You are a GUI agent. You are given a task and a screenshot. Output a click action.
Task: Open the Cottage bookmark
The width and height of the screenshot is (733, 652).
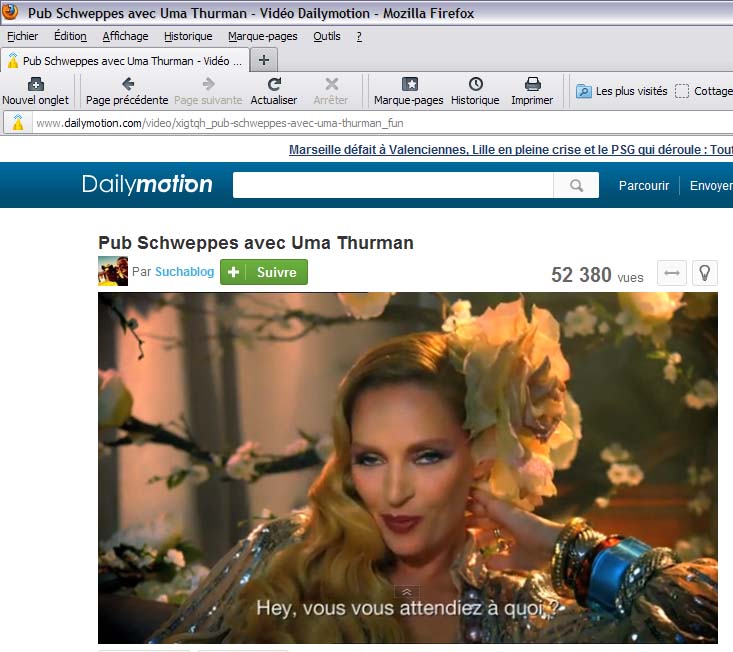tap(704, 91)
